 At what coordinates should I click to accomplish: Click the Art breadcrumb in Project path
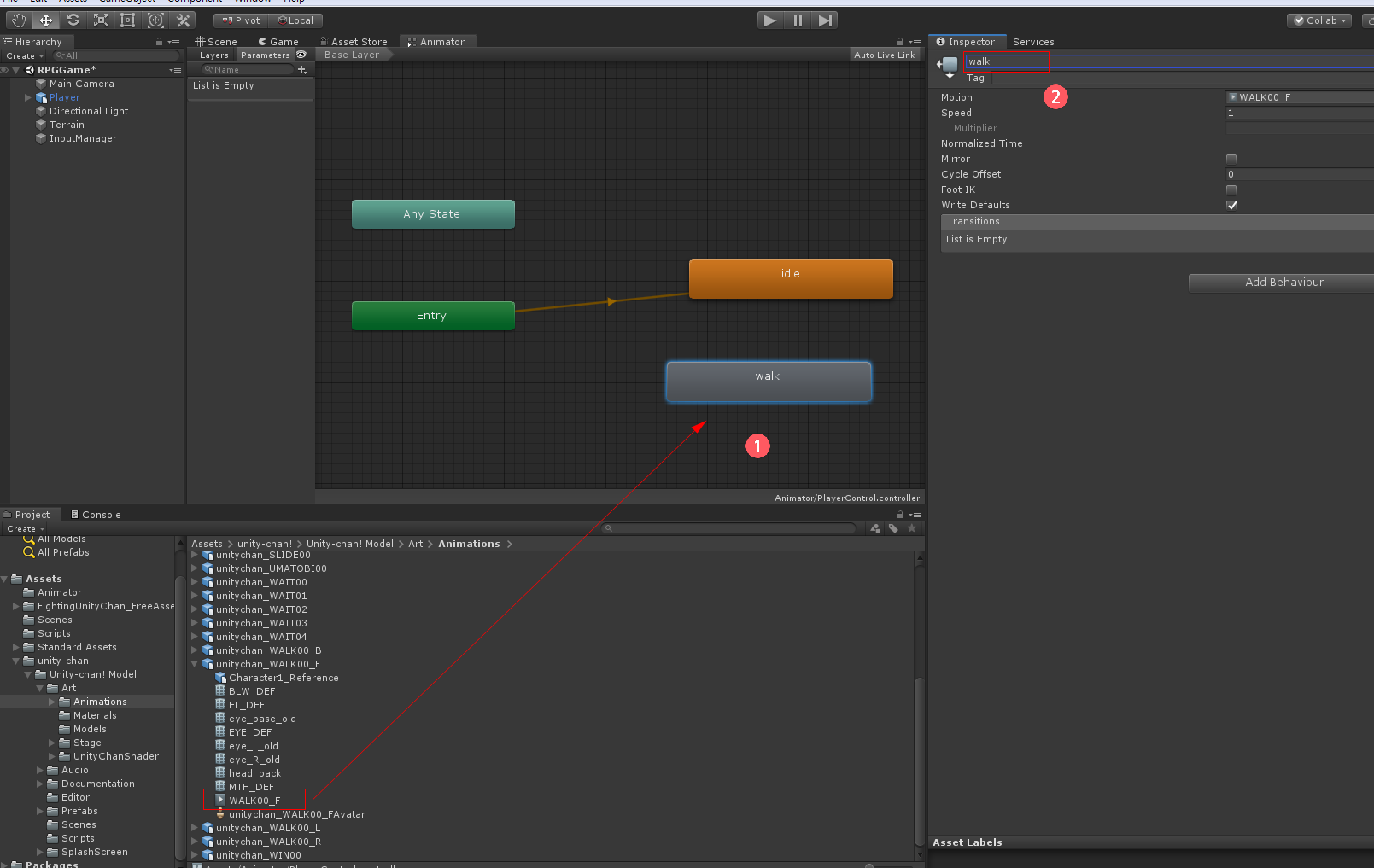click(x=416, y=544)
